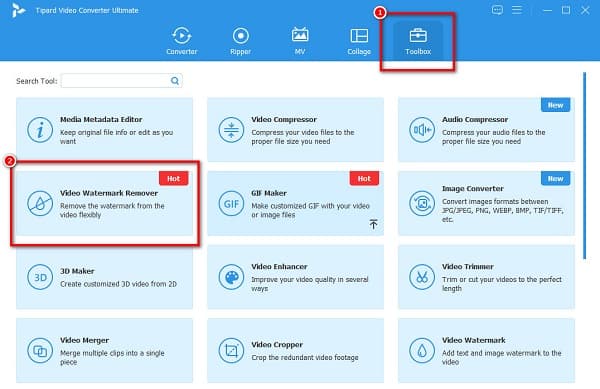Image resolution: width=600 pixels, height=389 pixels.
Task: Click the back-to-top arrow icon in GIF Maker card
Action: (x=373, y=224)
